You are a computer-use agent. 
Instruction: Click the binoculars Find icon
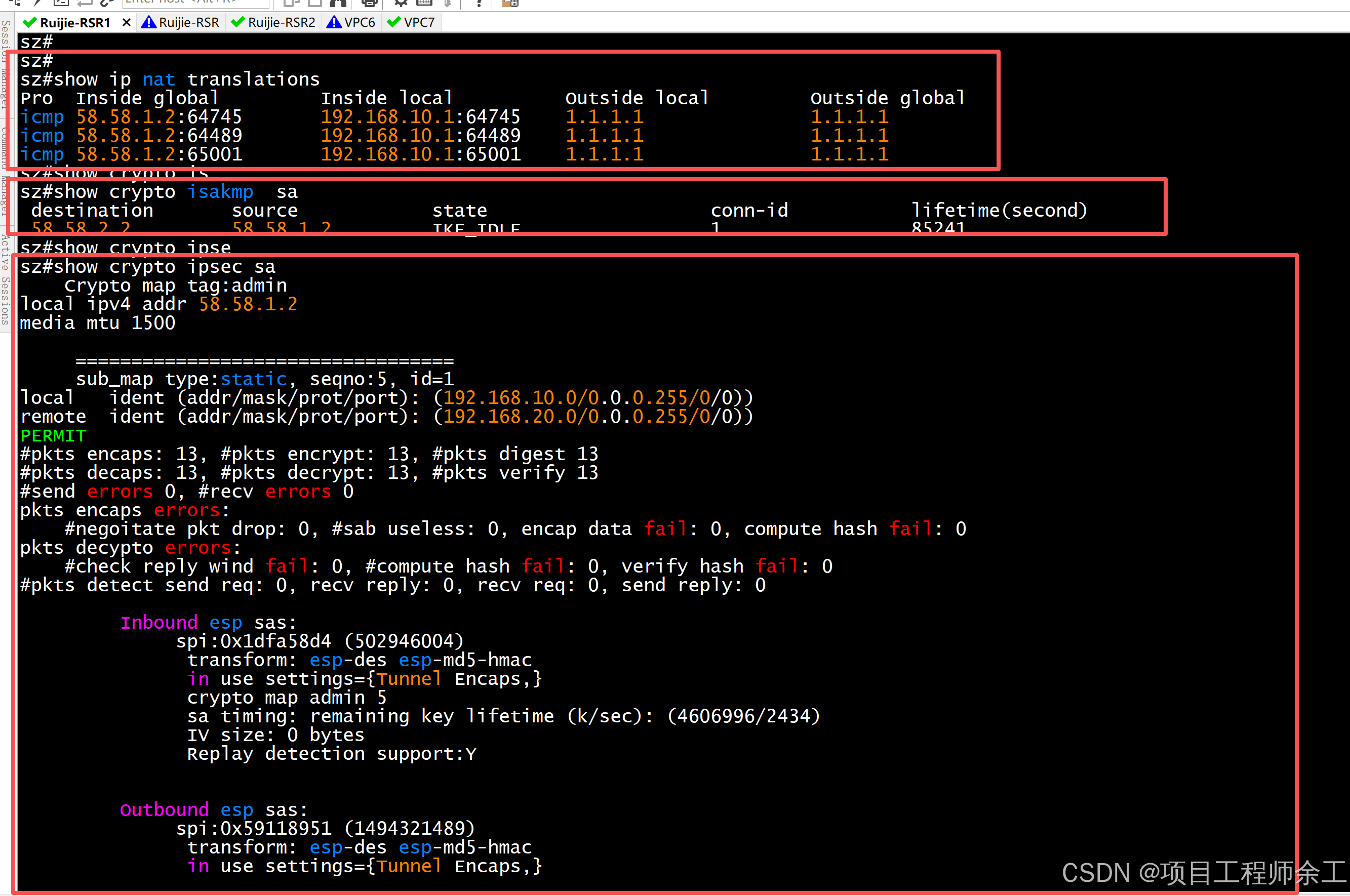[338, 3]
